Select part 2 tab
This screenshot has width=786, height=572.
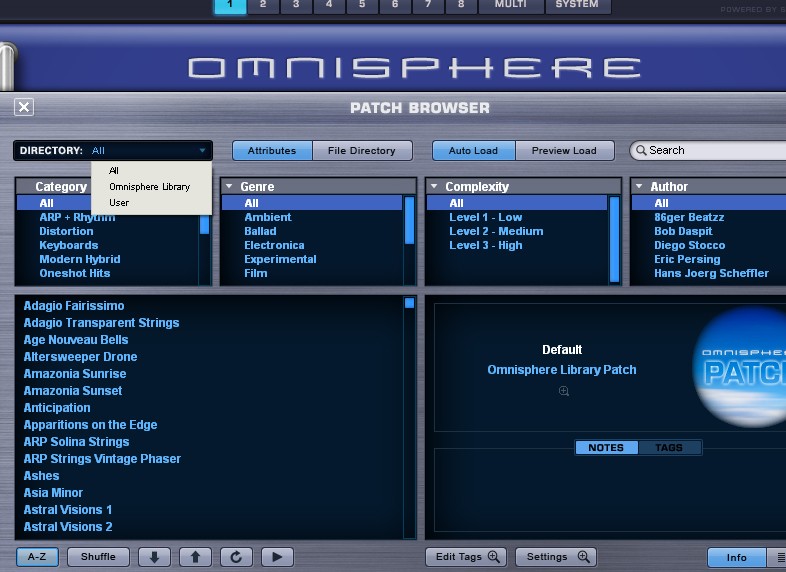tap(263, 6)
